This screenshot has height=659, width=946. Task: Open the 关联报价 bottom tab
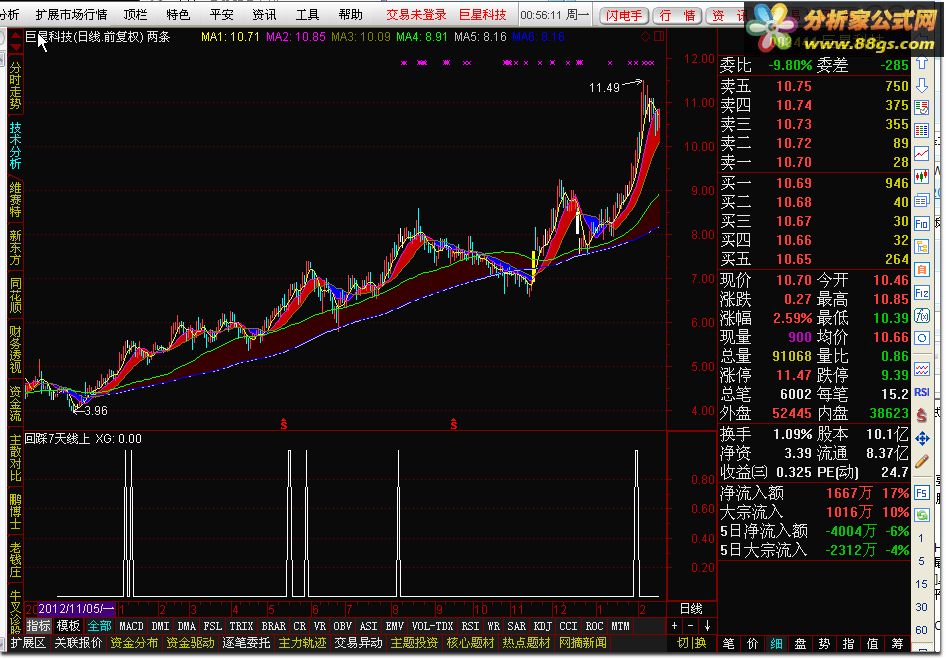tap(78, 643)
